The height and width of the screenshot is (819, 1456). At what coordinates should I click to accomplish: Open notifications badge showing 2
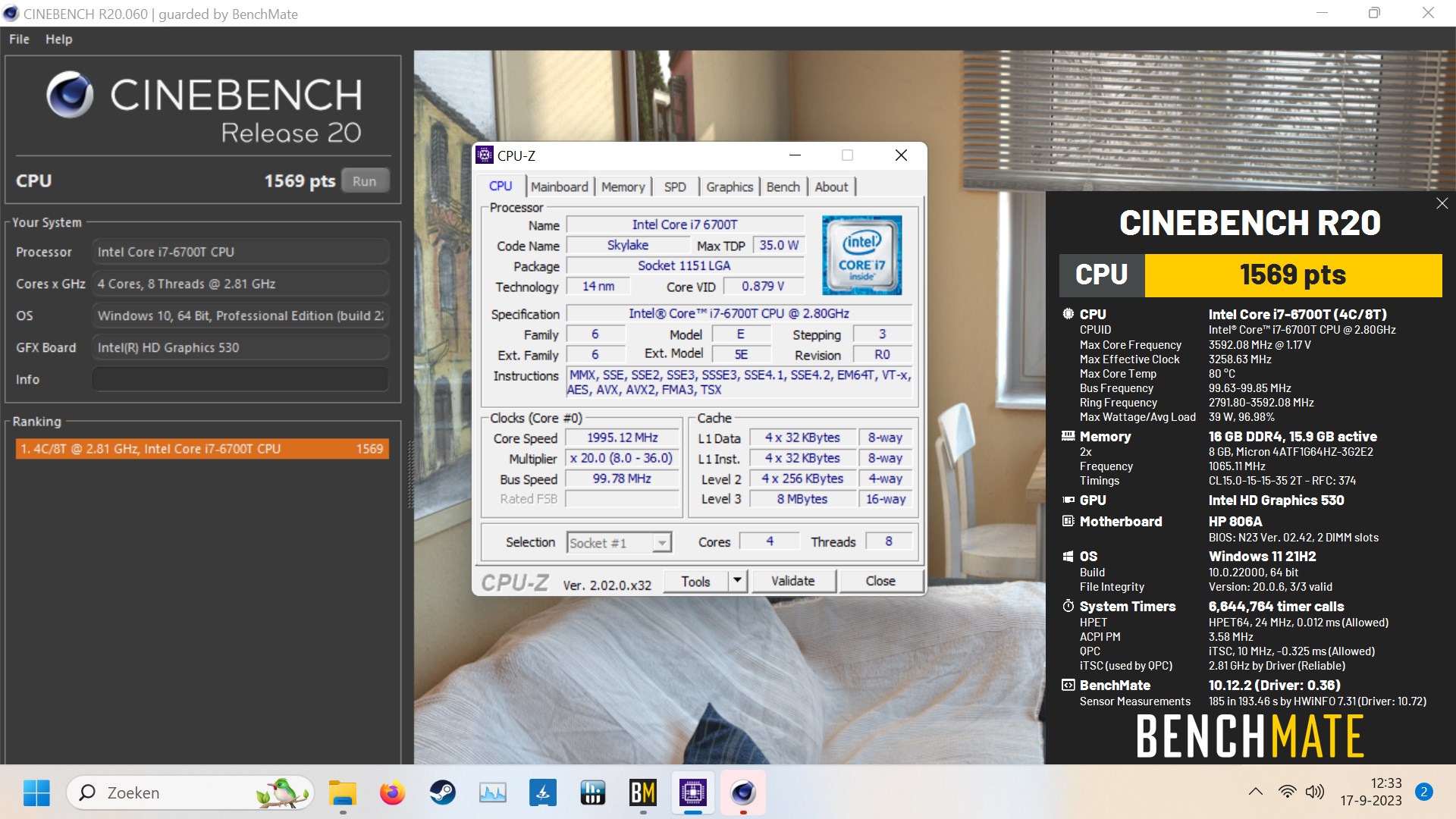(1423, 792)
